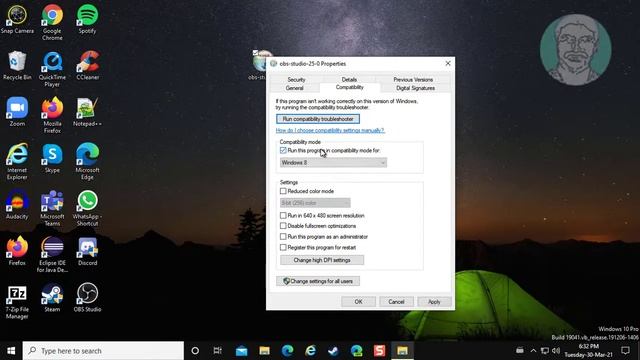Image resolution: width=640 pixels, height=360 pixels.
Task: Click Run compatibility troubleshooter button
Action: click(x=318, y=119)
